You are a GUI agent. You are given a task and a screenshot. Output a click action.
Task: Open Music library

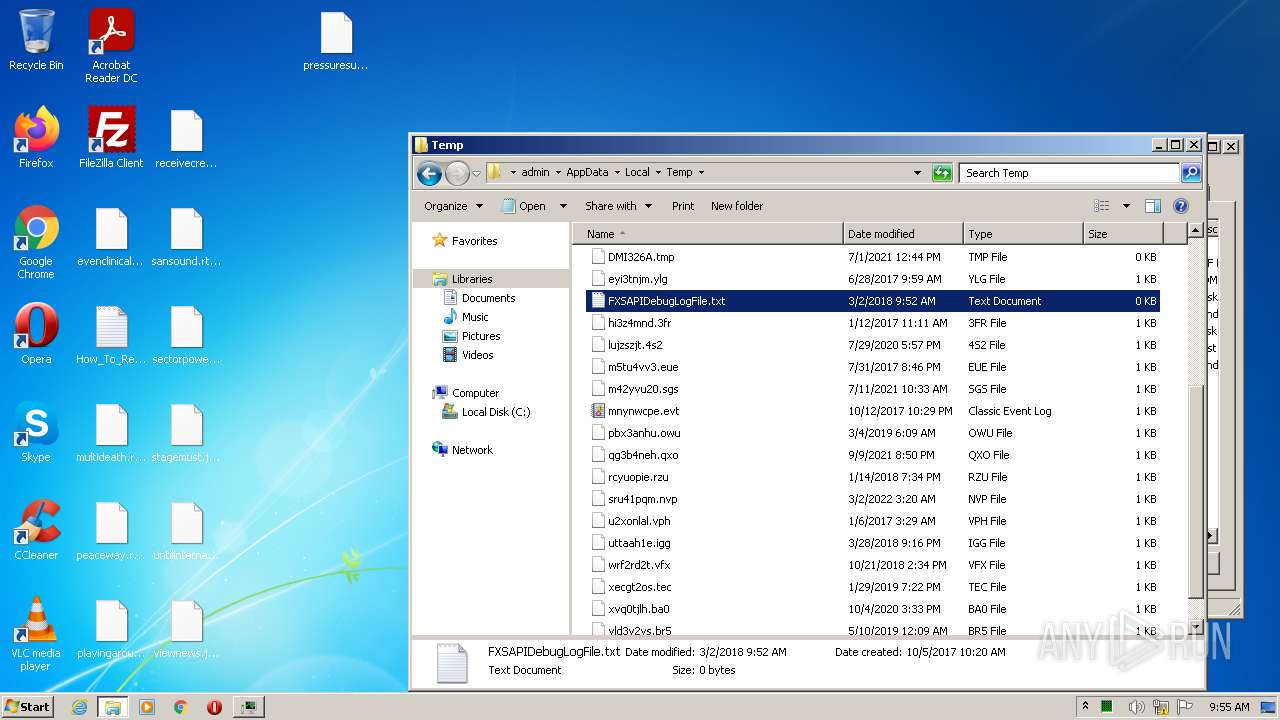(475, 317)
